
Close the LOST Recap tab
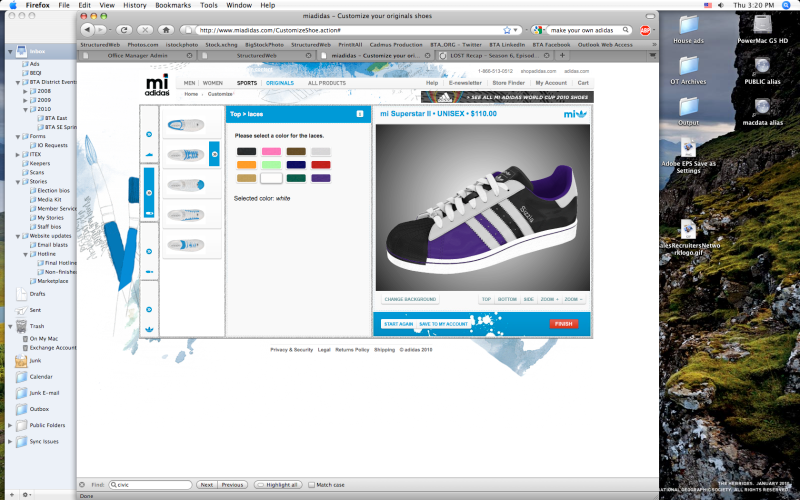point(546,55)
